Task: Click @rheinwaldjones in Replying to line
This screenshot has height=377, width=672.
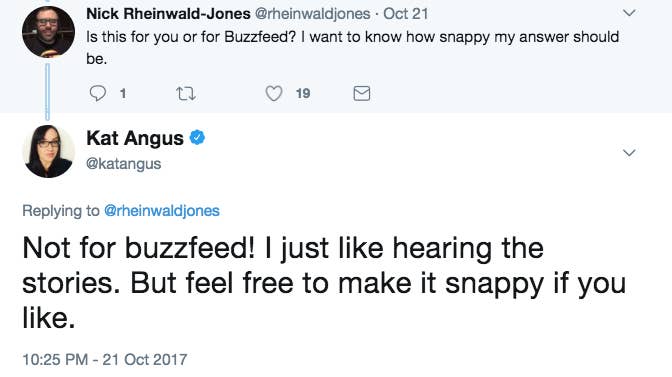Action: pyautogui.click(x=162, y=211)
